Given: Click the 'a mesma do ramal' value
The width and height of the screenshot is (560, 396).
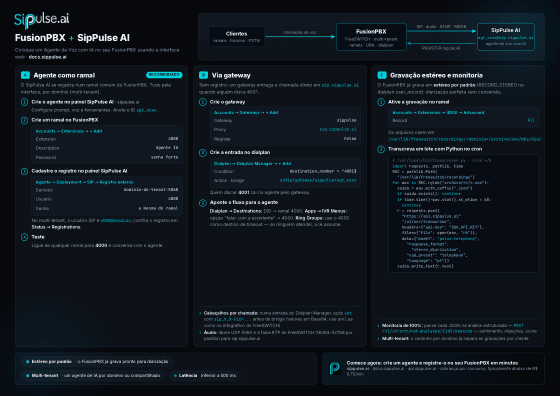Looking at the screenshot, I should tap(158, 208).
